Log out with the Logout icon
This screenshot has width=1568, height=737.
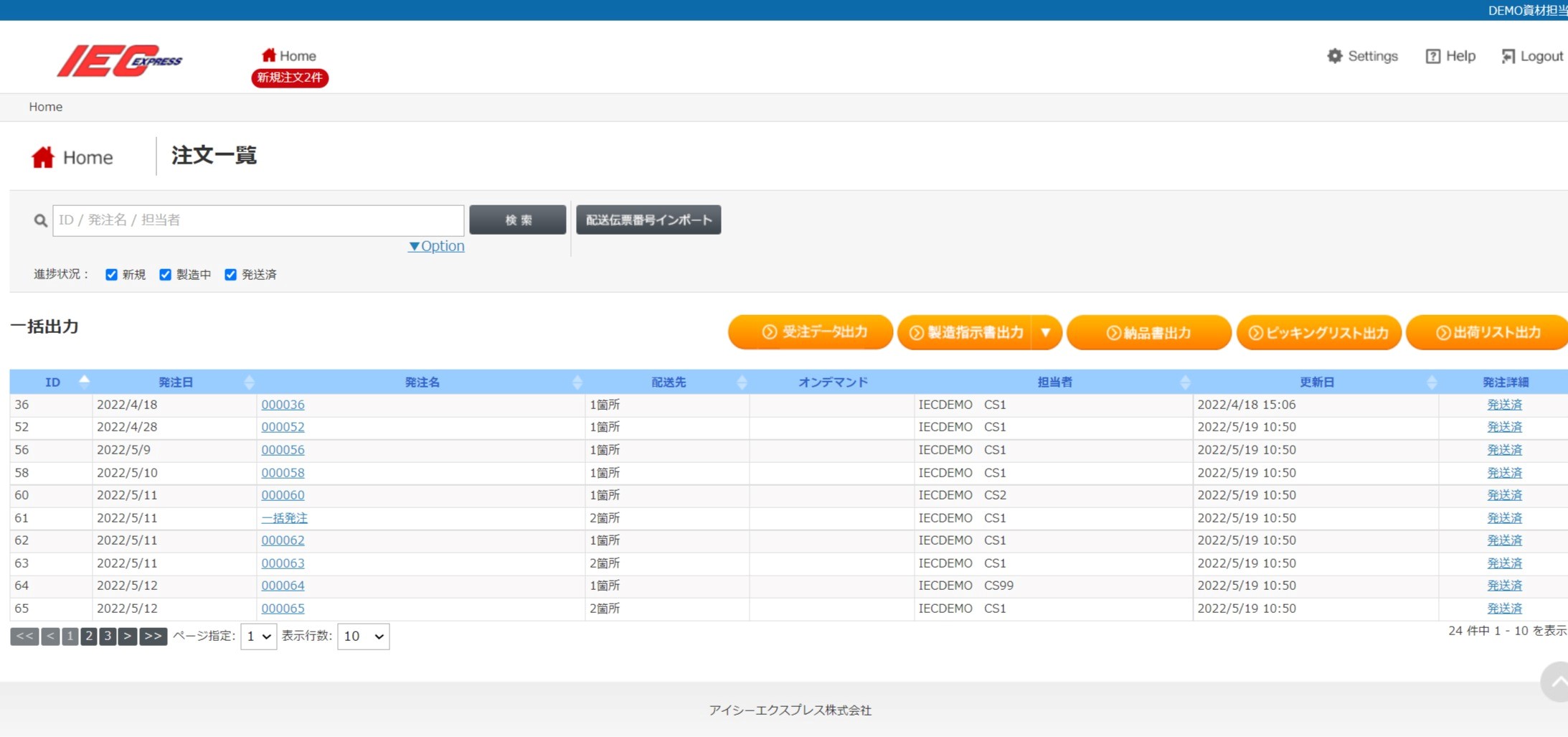pos(1531,56)
